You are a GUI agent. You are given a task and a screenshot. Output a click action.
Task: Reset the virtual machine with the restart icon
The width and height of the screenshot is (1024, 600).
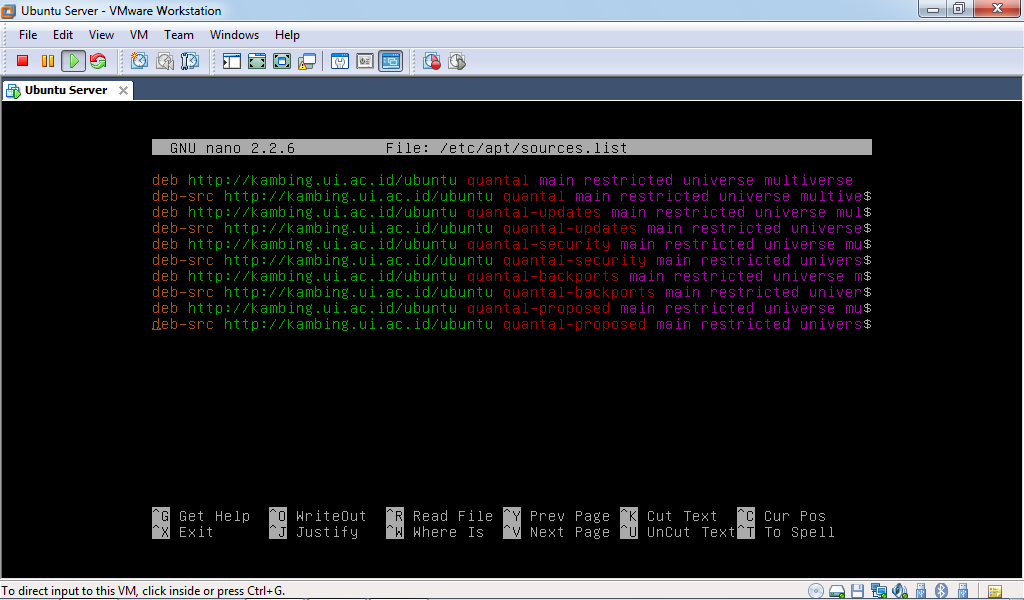tap(98, 61)
